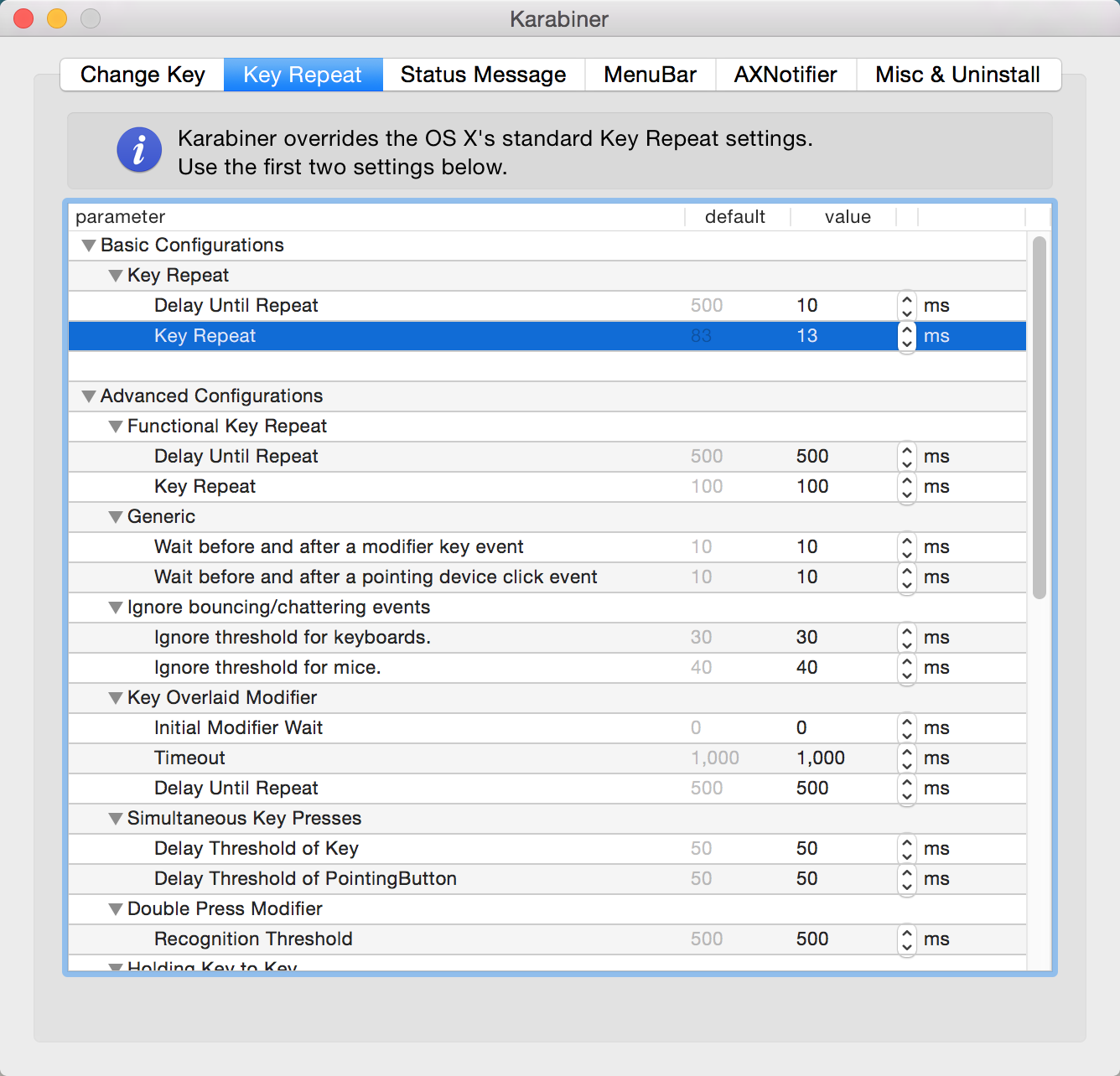Select 'Delay Threshold of Key' row
1120x1076 pixels.
coord(547,849)
